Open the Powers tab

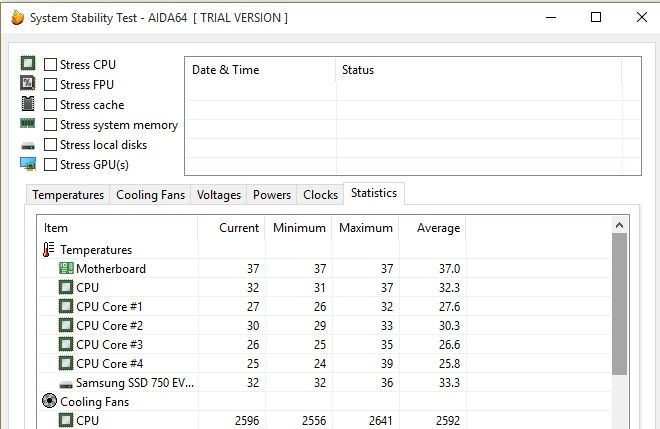tap(271, 195)
